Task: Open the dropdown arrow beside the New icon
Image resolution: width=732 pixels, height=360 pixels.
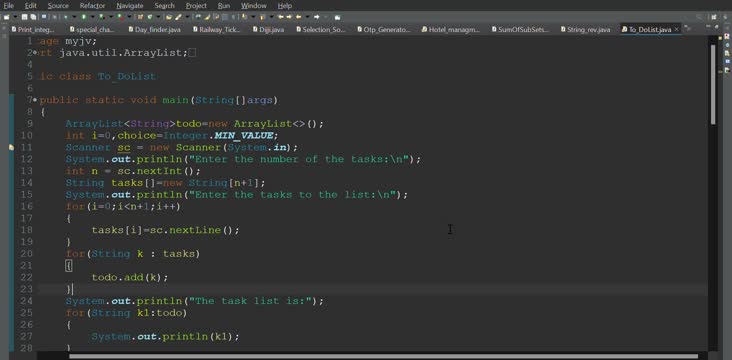Action: point(15,17)
